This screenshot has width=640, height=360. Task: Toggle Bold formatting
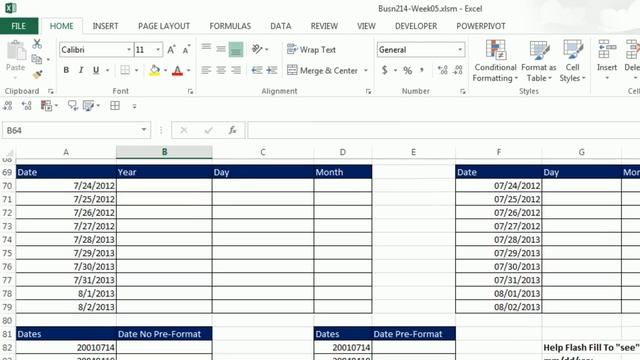click(66, 70)
